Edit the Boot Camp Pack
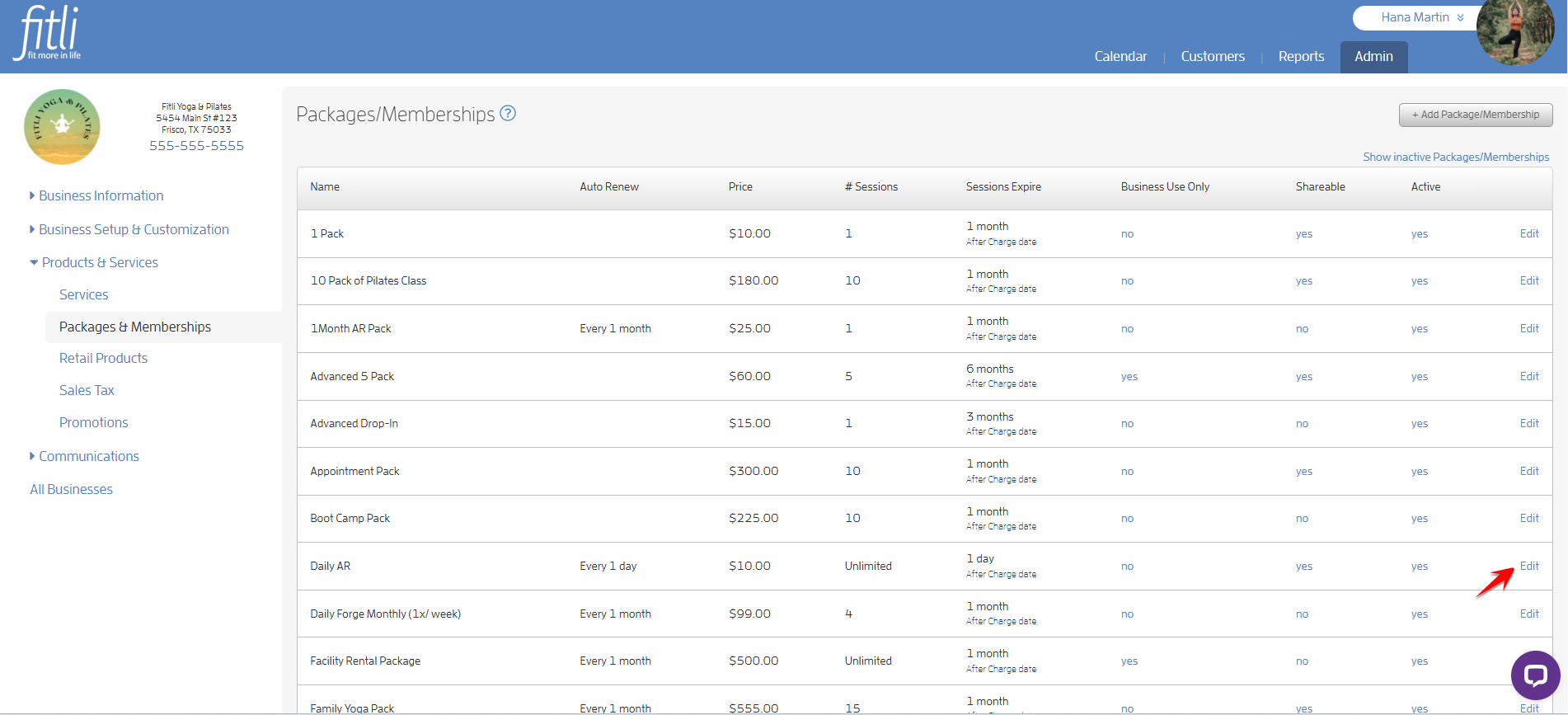The height and width of the screenshot is (715, 1568). (1529, 518)
